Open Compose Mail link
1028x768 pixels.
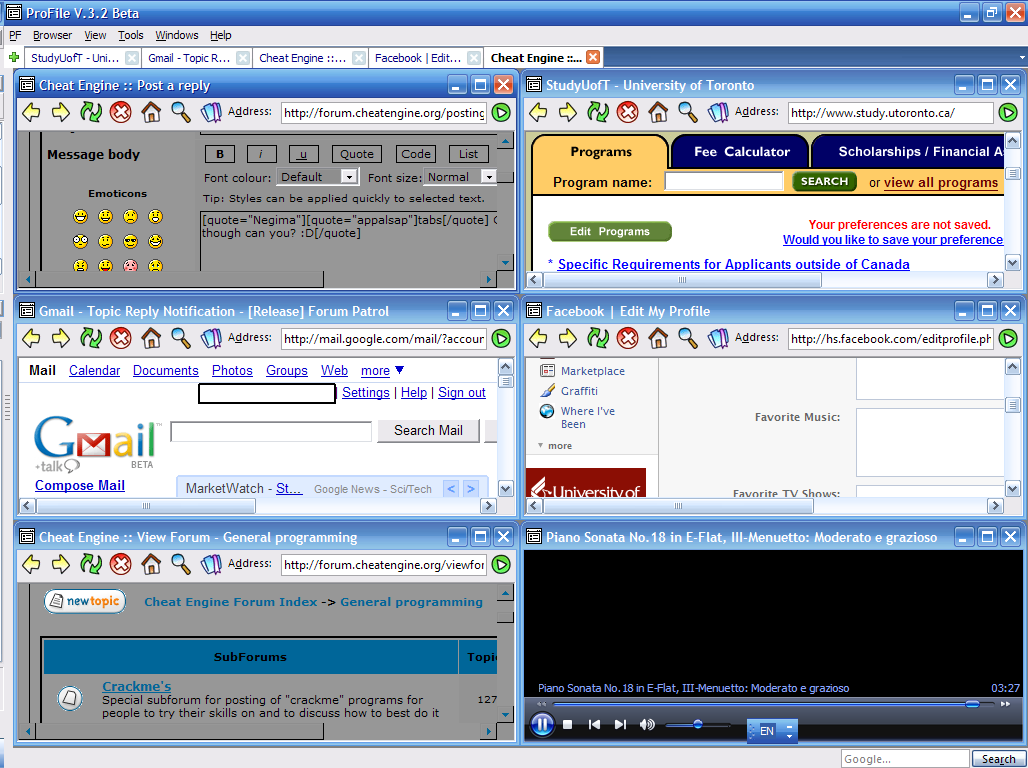point(80,485)
